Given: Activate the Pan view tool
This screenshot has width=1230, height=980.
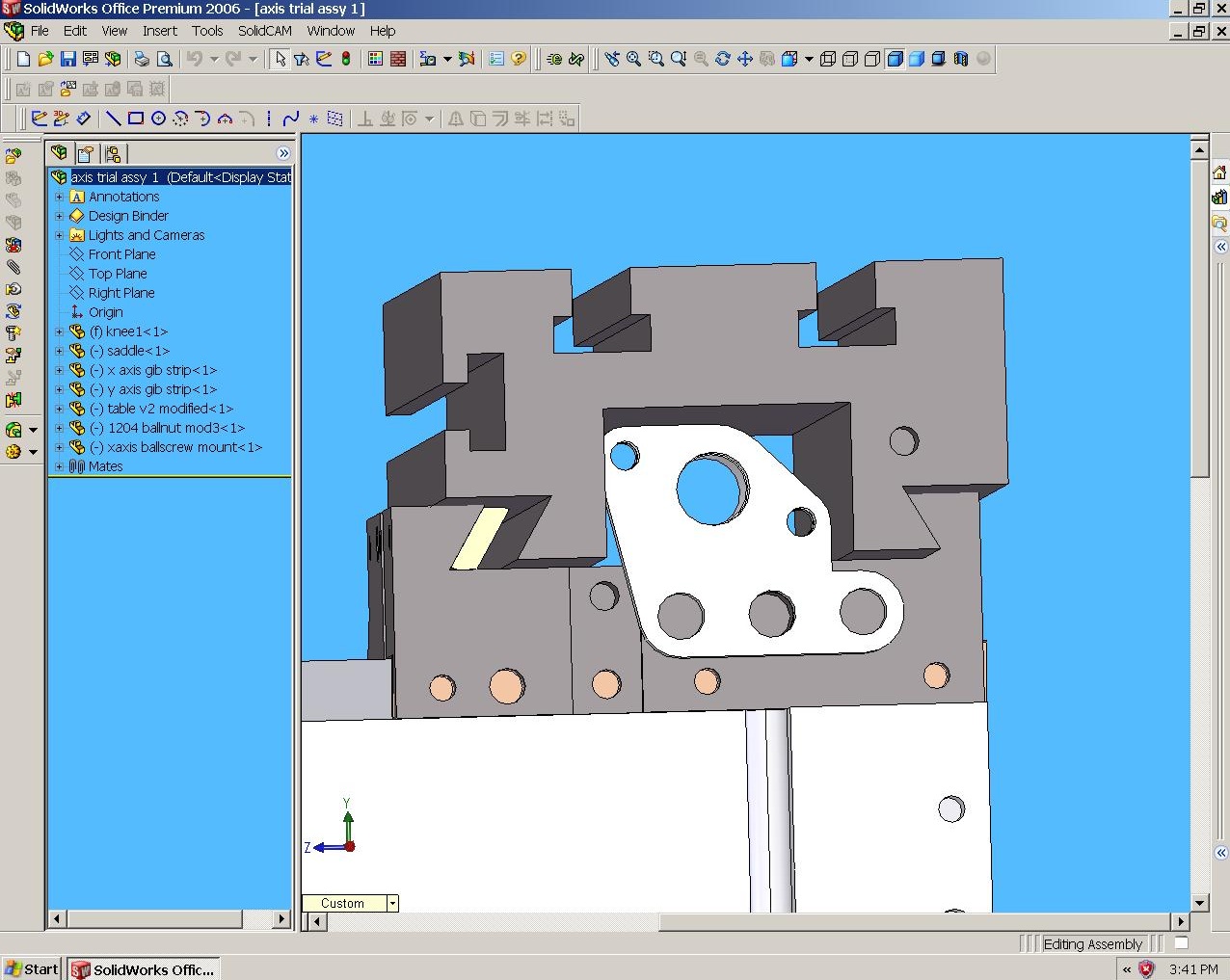Looking at the screenshot, I should [x=745, y=59].
